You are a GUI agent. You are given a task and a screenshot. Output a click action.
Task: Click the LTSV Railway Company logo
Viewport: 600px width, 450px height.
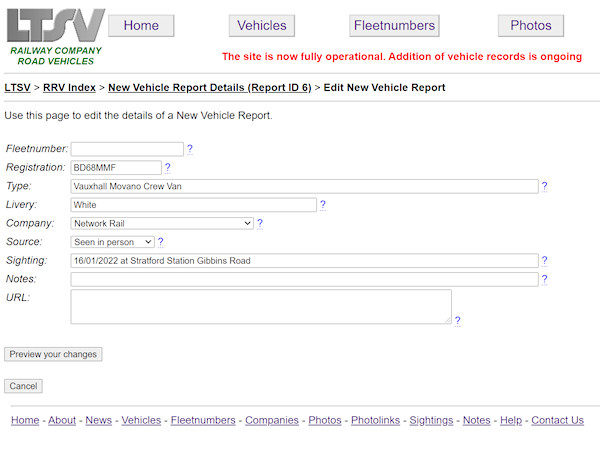pyautogui.click(x=55, y=36)
